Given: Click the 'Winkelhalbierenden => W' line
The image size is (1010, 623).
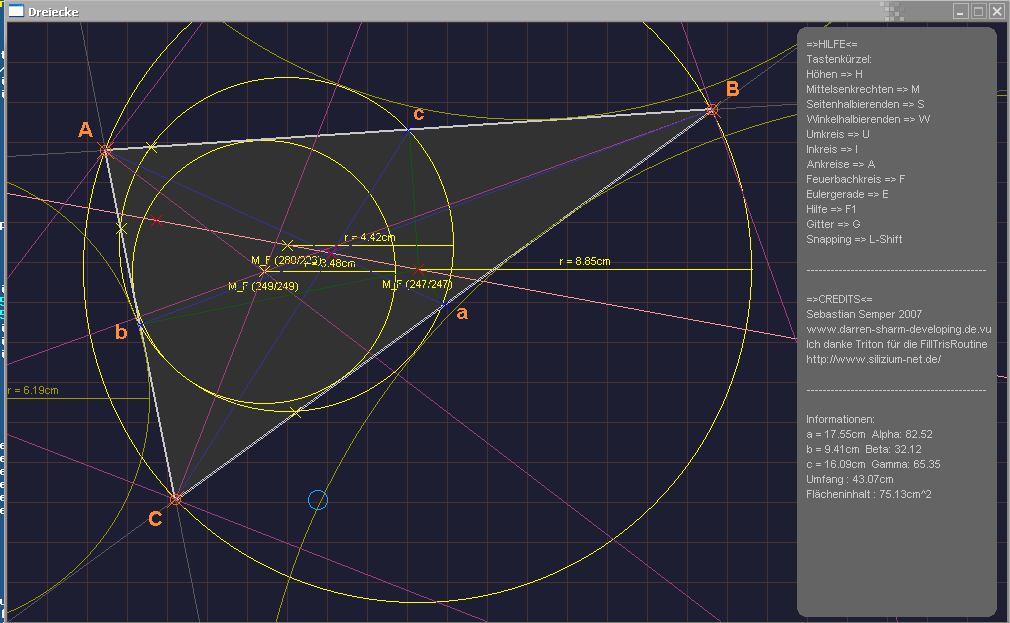Looking at the screenshot, I should (868, 119).
